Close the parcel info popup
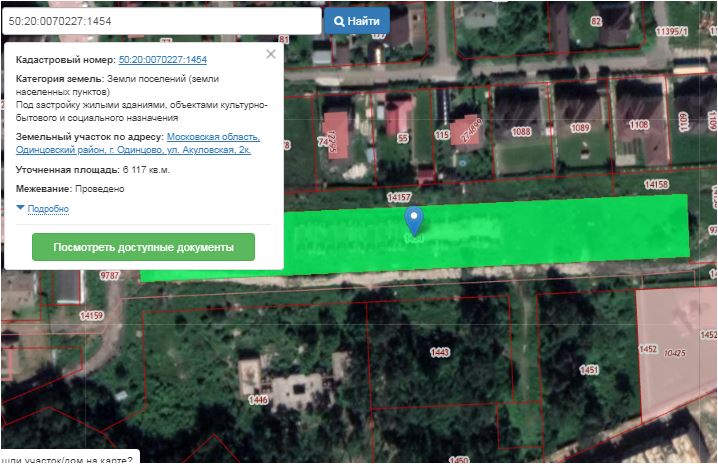This screenshot has width=718, height=464. [271, 54]
